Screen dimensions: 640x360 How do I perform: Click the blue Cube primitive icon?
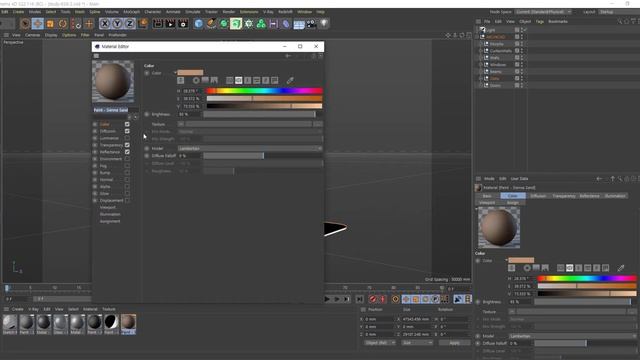pyautogui.click(x=198, y=24)
